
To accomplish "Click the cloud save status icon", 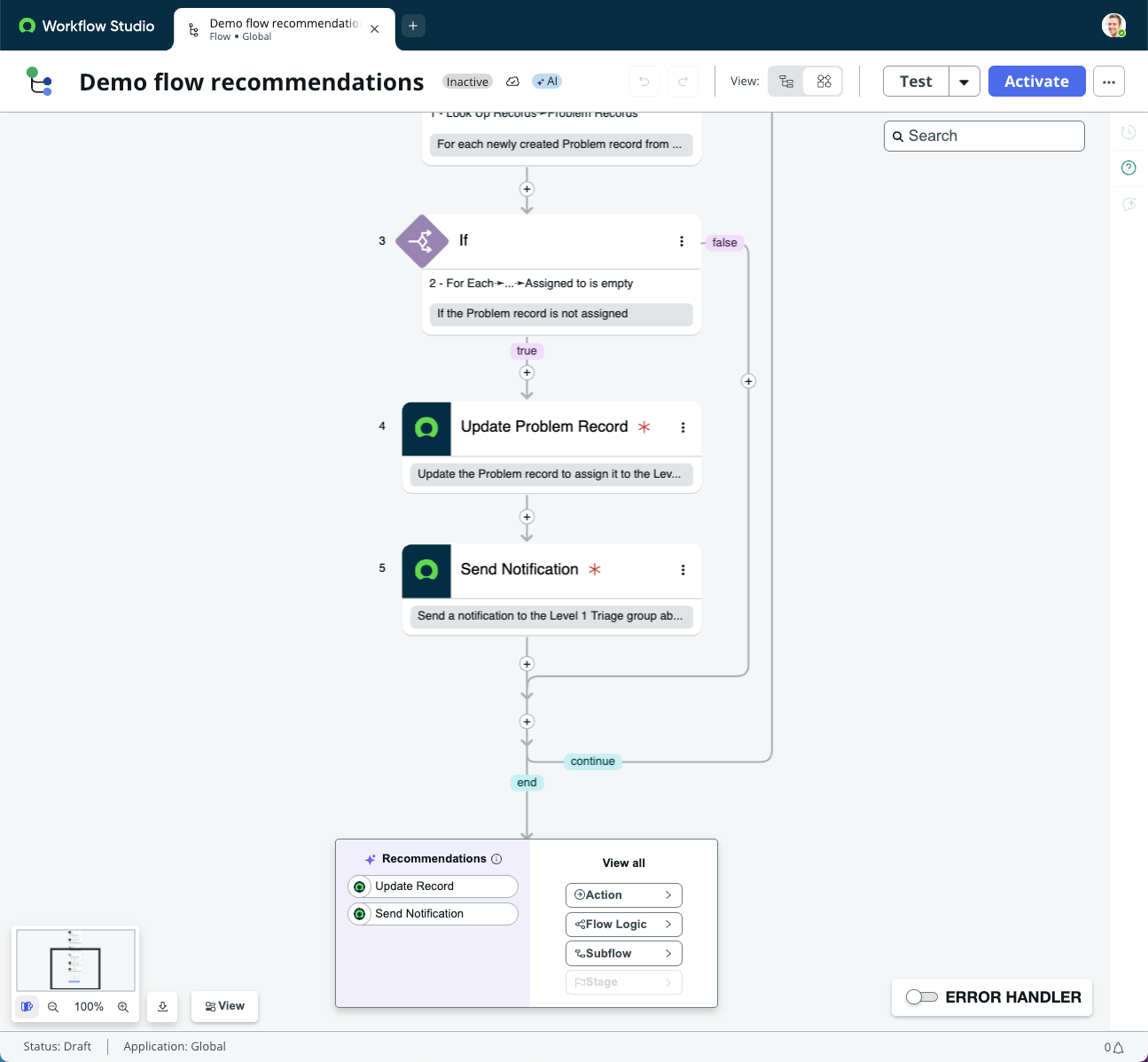I will pyautogui.click(x=512, y=82).
